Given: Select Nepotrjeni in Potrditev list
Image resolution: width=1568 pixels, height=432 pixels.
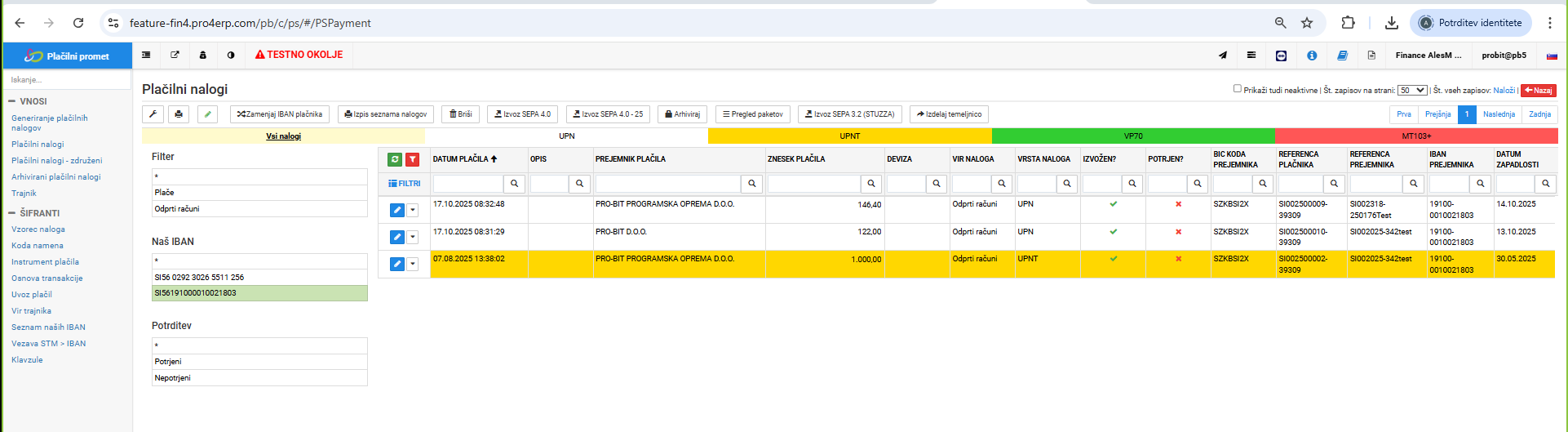Looking at the screenshot, I should click(x=259, y=378).
